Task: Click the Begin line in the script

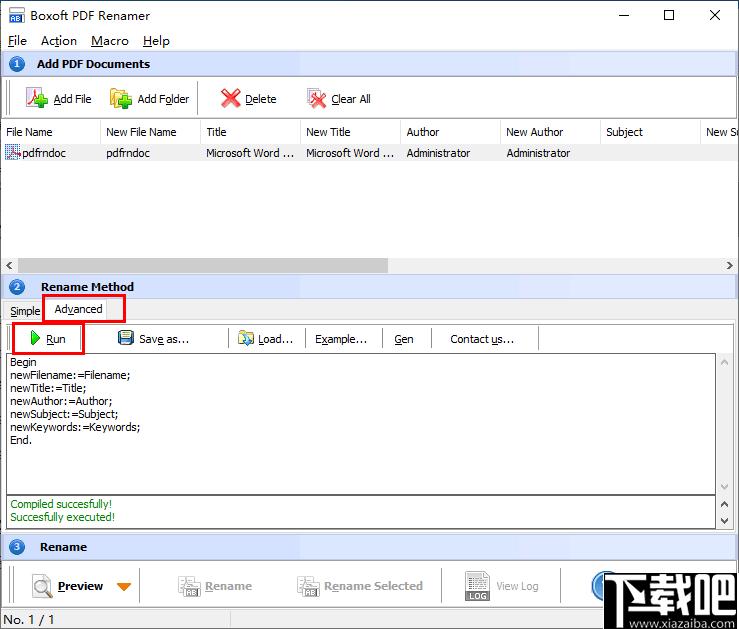Action: click(23, 362)
